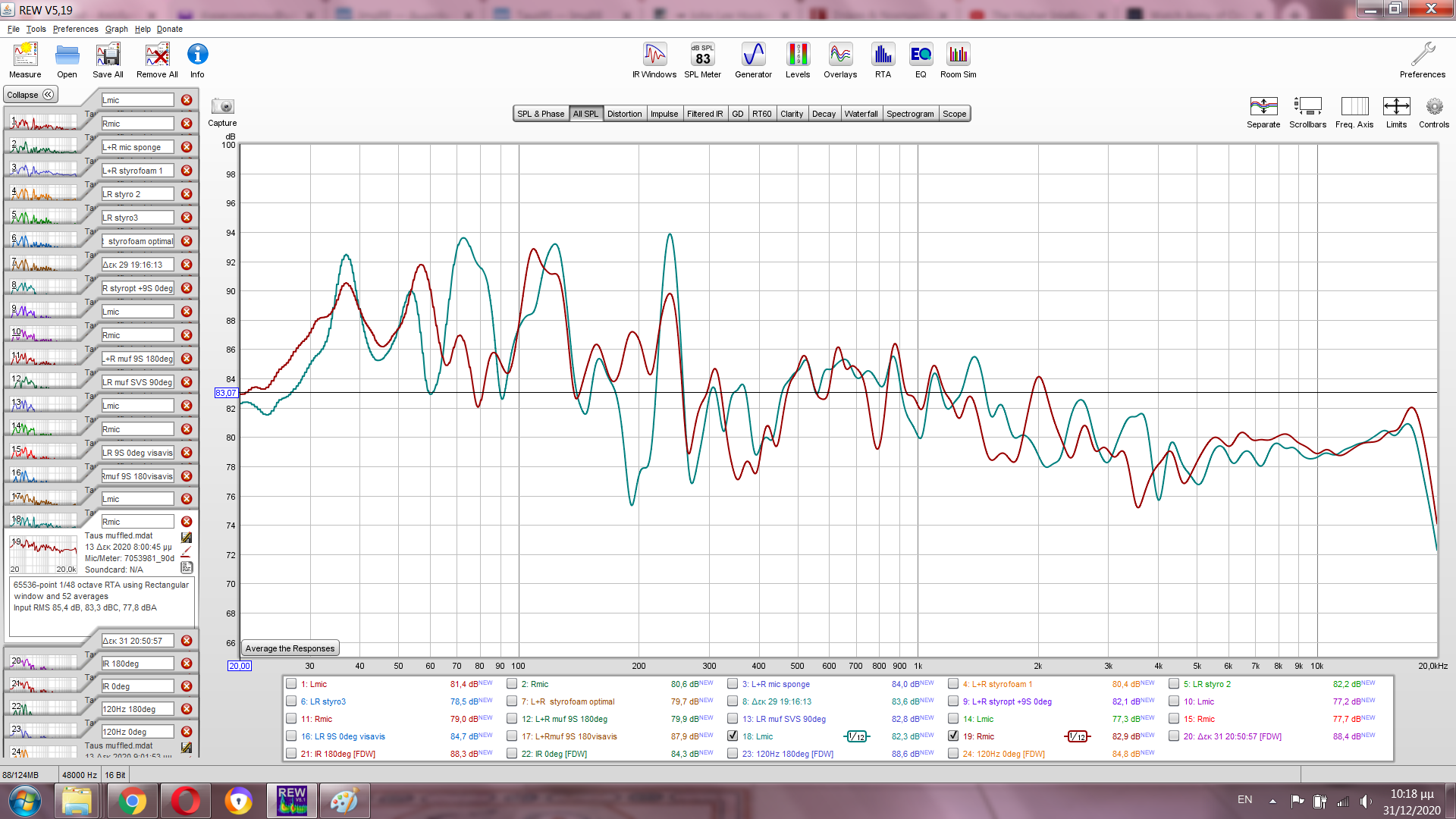The height and width of the screenshot is (819, 1456).
Task: Switch to the Waterfall tab
Action: click(x=861, y=114)
